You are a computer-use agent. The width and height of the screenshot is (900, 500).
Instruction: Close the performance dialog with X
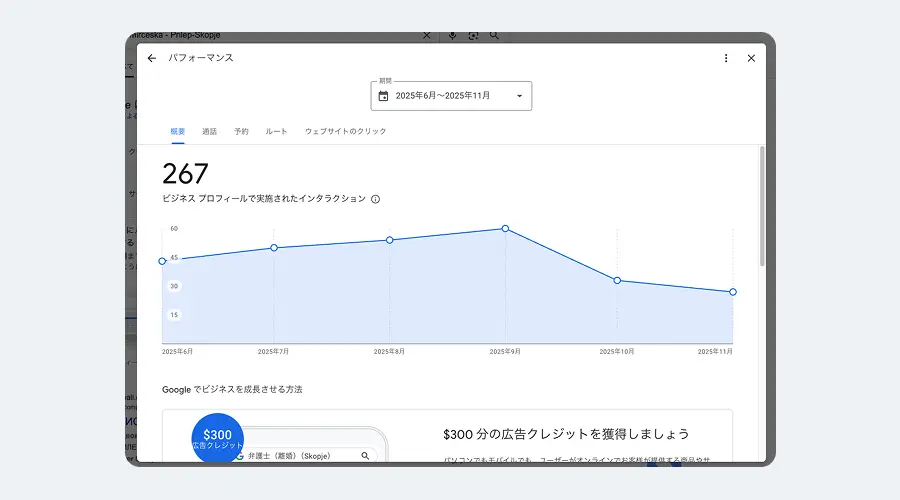[x=751, y=58]
